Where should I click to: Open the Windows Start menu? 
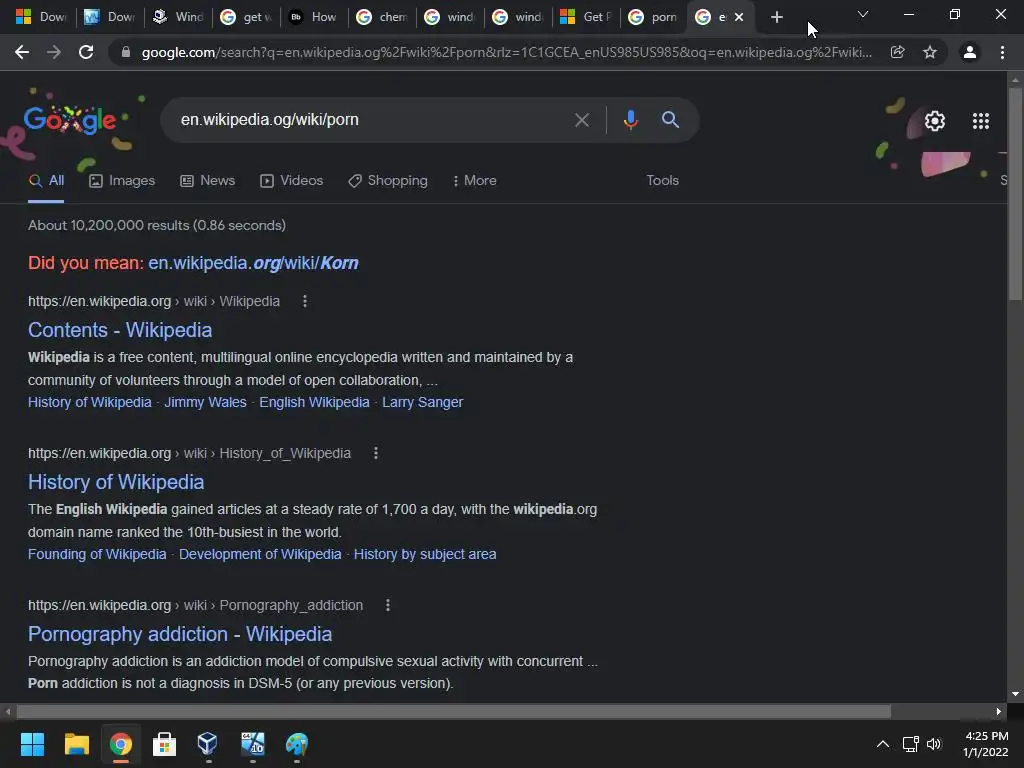click(32, 744)
